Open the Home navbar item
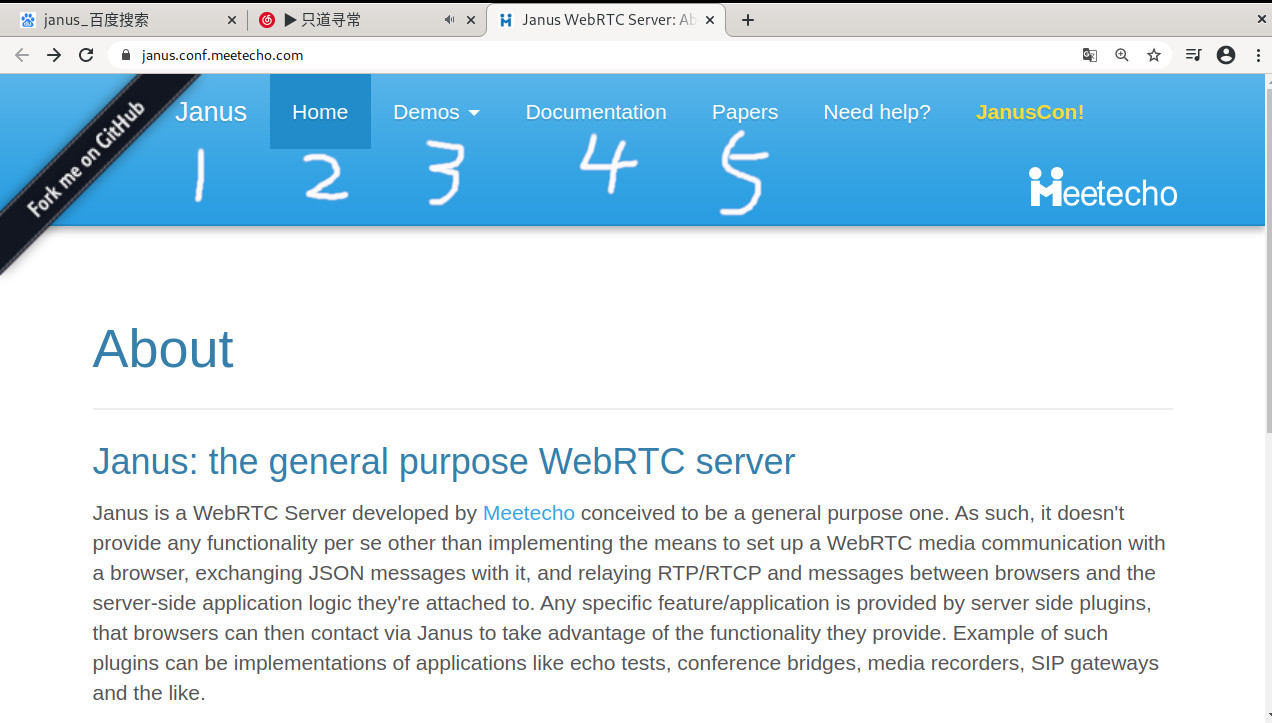Viewport: 1272px width, 723px height. tap(320, 112)
